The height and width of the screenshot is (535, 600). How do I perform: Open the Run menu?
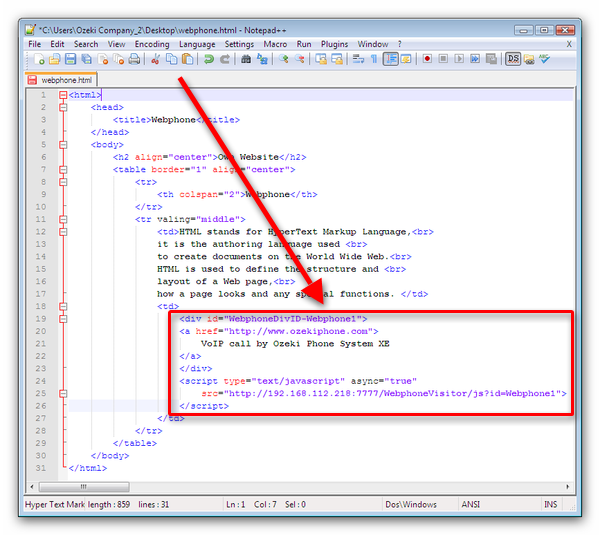tap(304, 44)
